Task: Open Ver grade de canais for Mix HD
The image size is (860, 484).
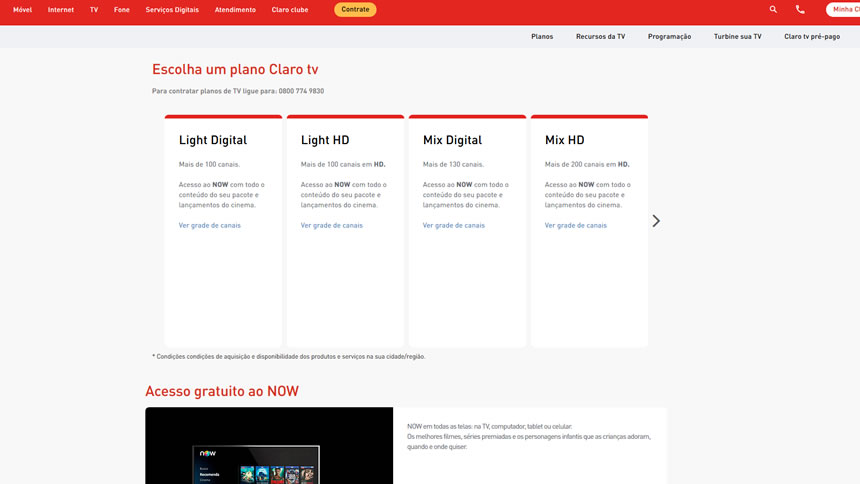Action: (x=576, y=226)
